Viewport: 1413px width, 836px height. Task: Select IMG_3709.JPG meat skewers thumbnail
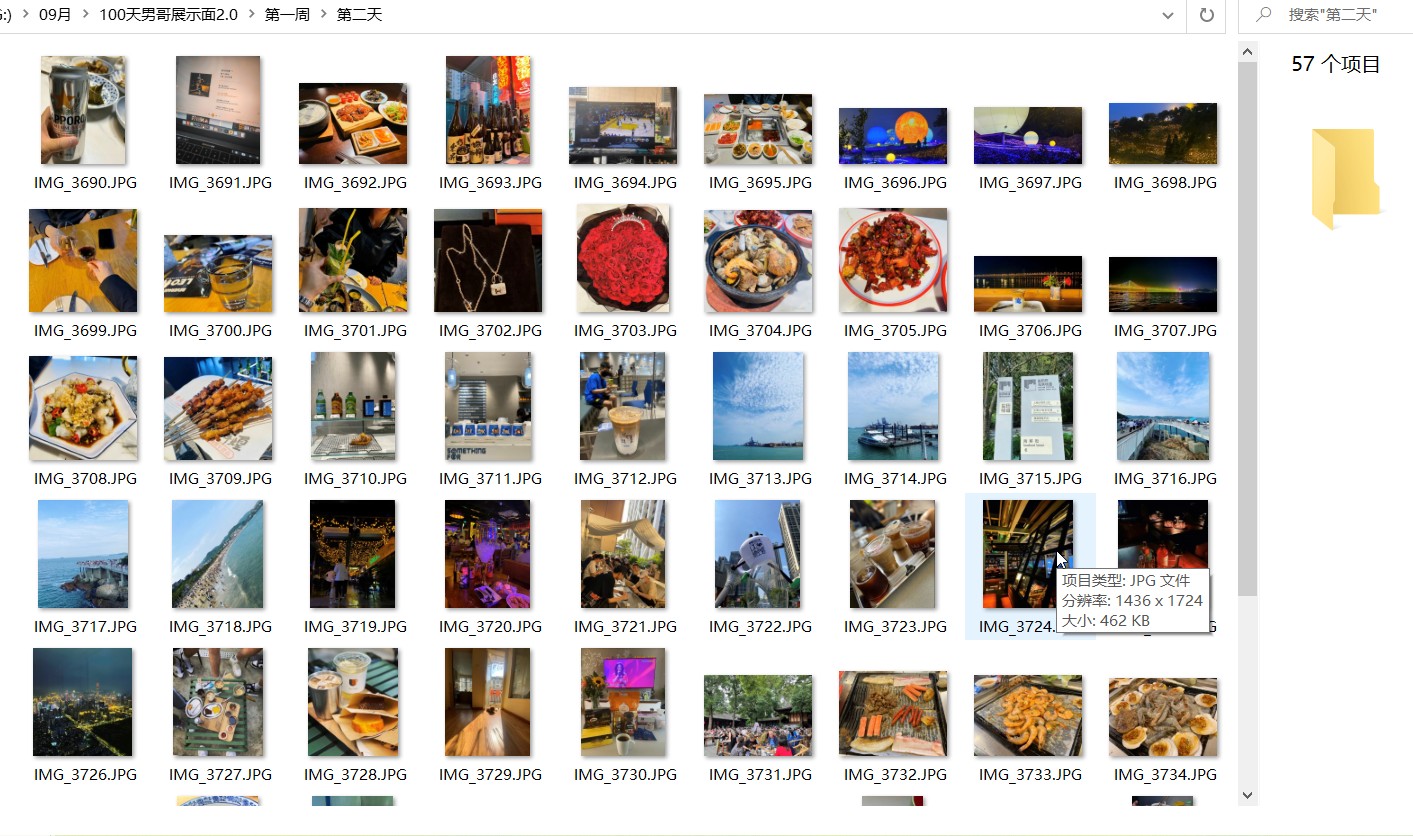pos(218,408)
